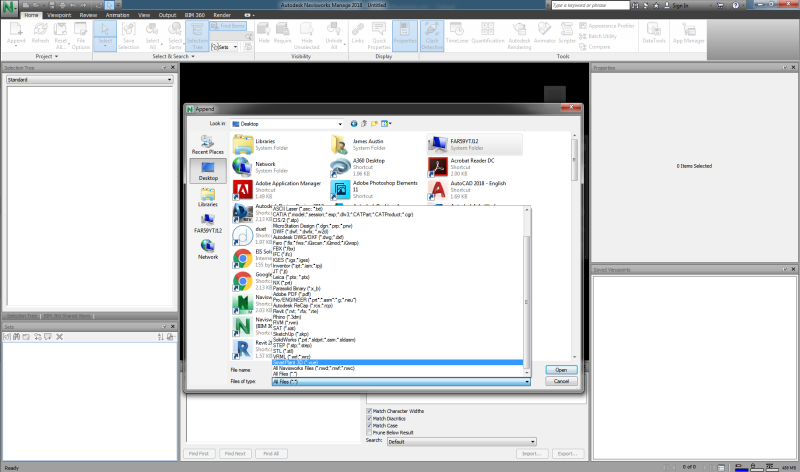Screen dimensions: 800x472
Task: Expand the Project panel dropdown
Action: click(x=47, y=57)
